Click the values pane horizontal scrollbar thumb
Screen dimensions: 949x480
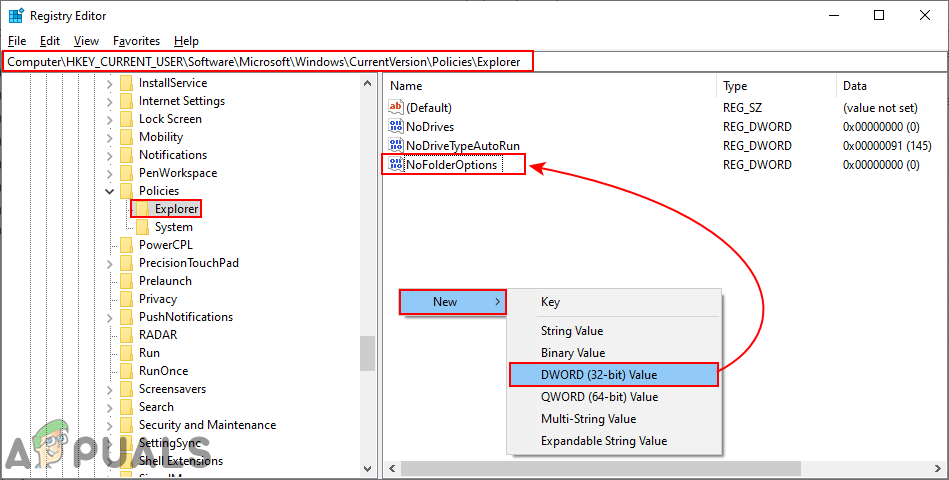tap(600, 468)
